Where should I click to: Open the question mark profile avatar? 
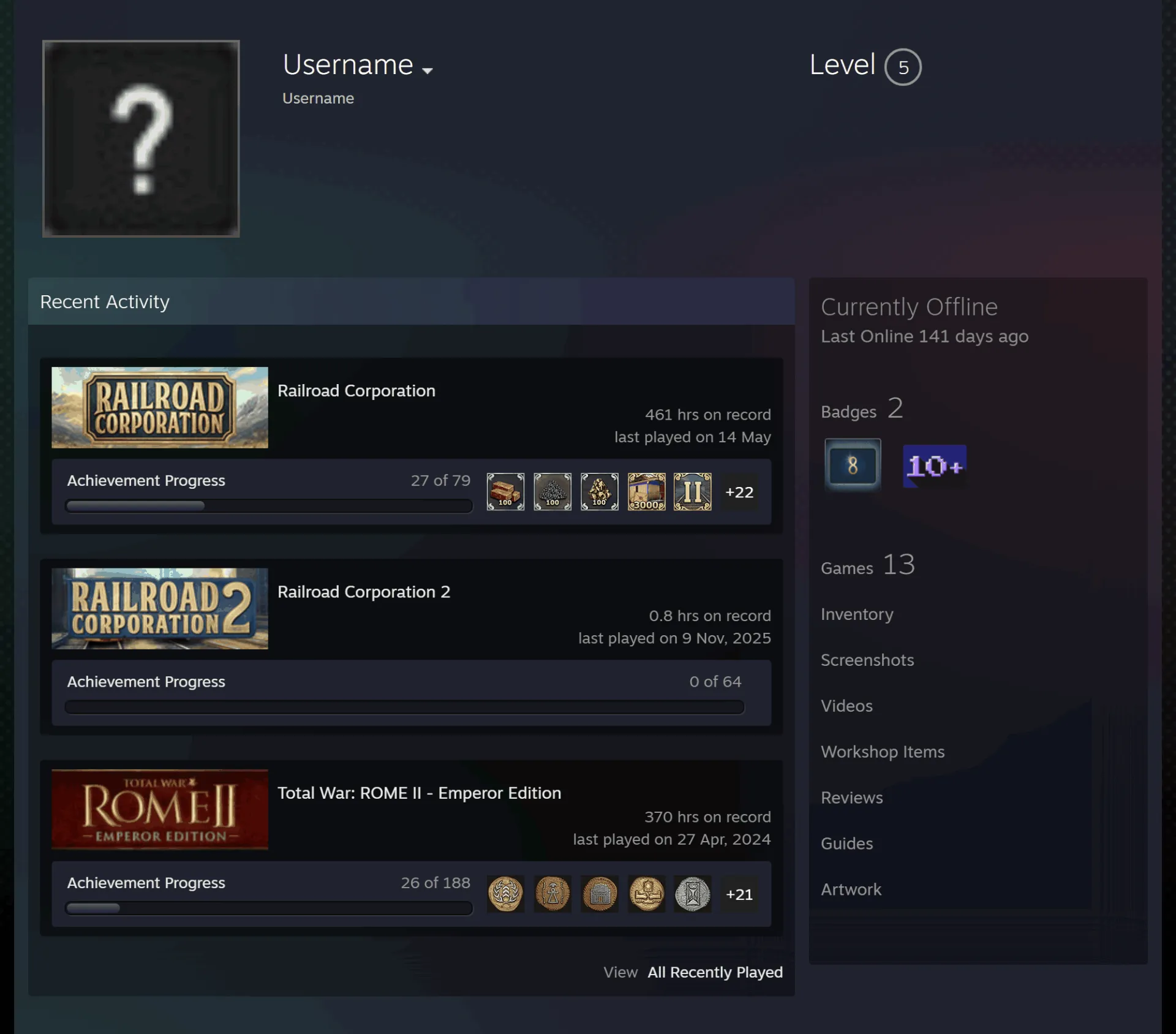point(141,138)
